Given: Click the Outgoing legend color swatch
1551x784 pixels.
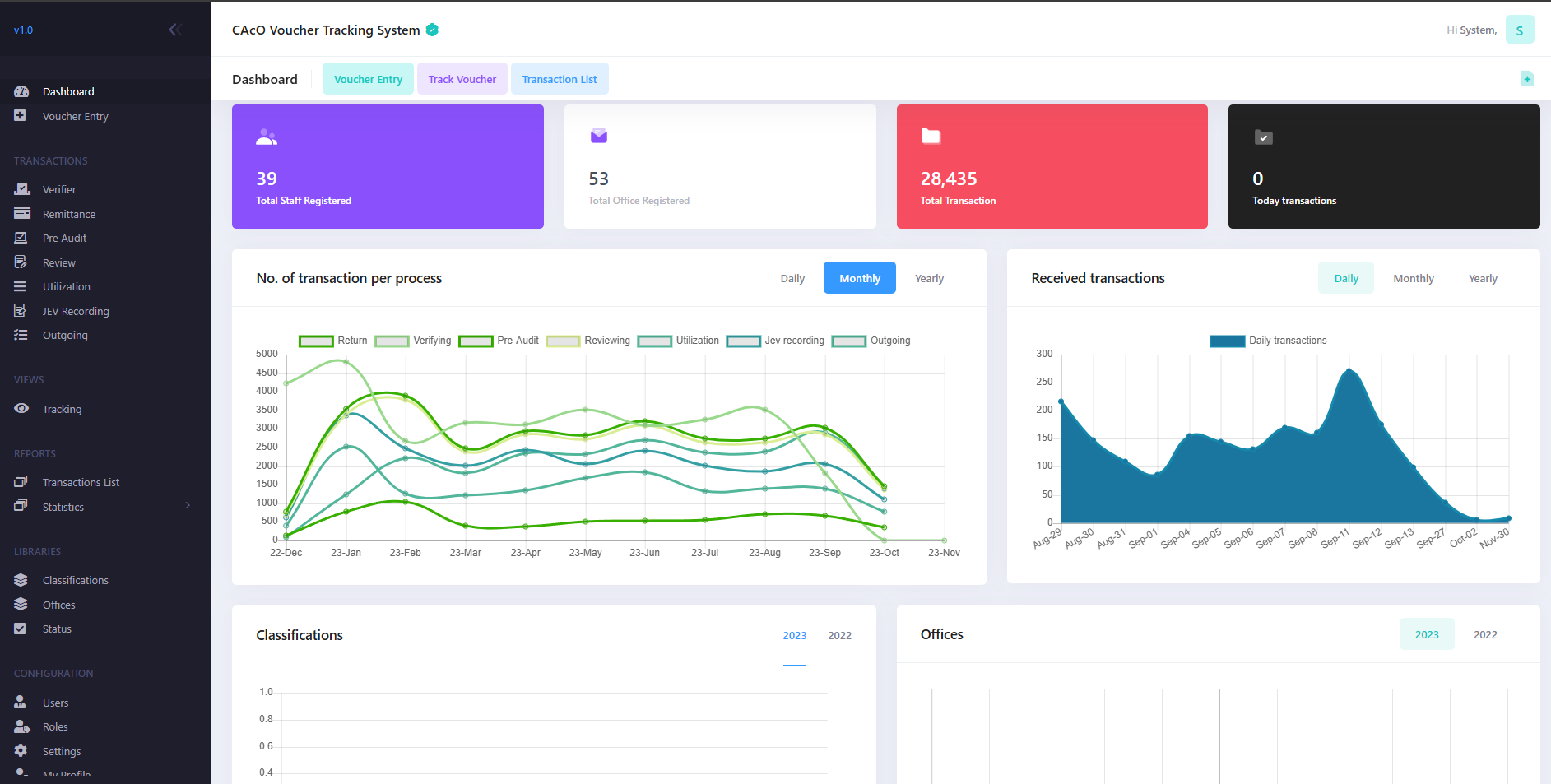Looking at the screenshot, I should (x=848, y=341).
